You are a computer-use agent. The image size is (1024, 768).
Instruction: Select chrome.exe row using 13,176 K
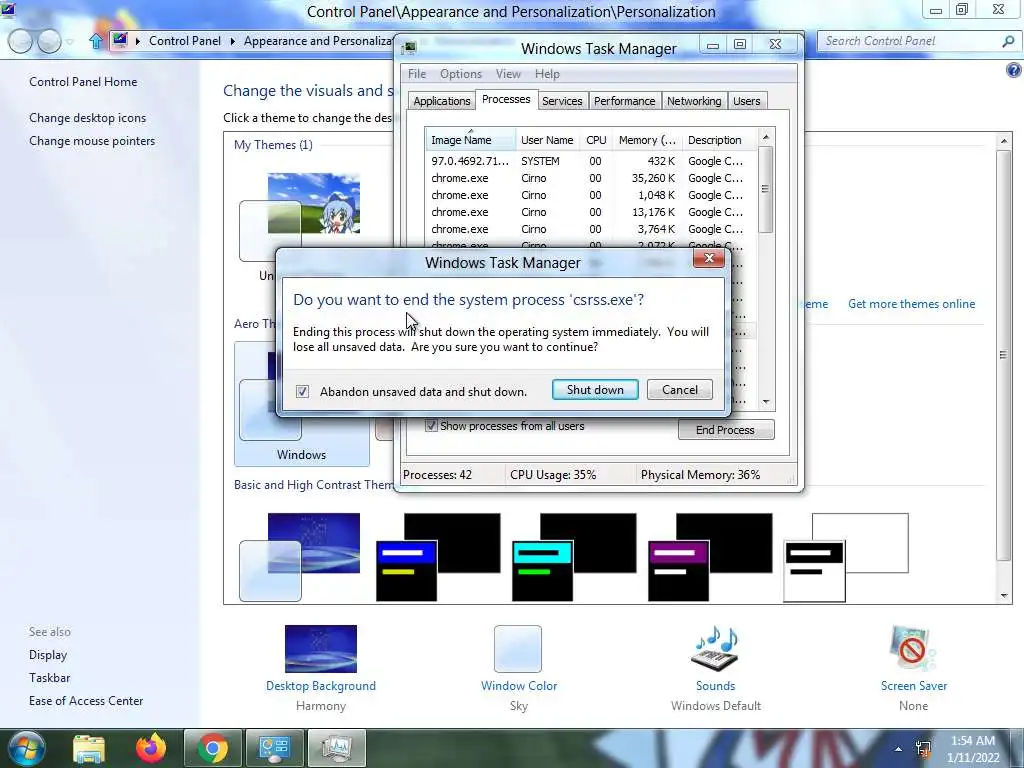[x=592, y=212]
